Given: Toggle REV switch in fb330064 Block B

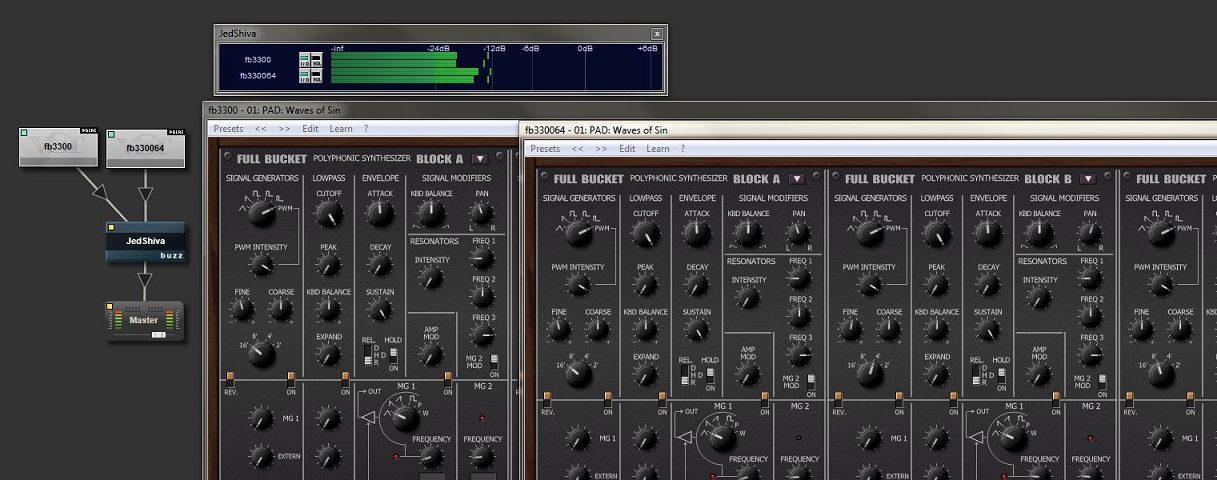Looking at the screenshot, I should coord(838,400).
